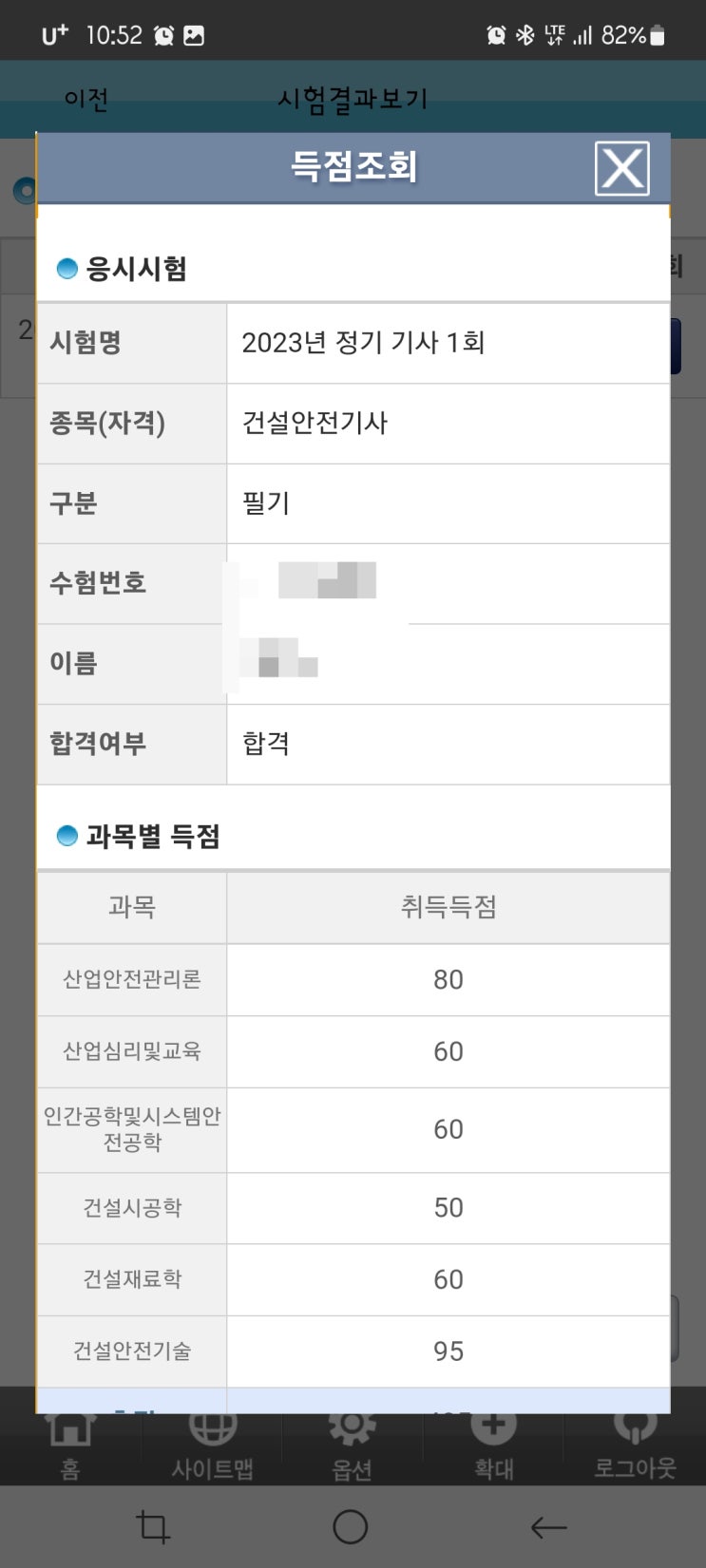Select the 건설안전기술 score 95 cell

tap(448, 1351)
